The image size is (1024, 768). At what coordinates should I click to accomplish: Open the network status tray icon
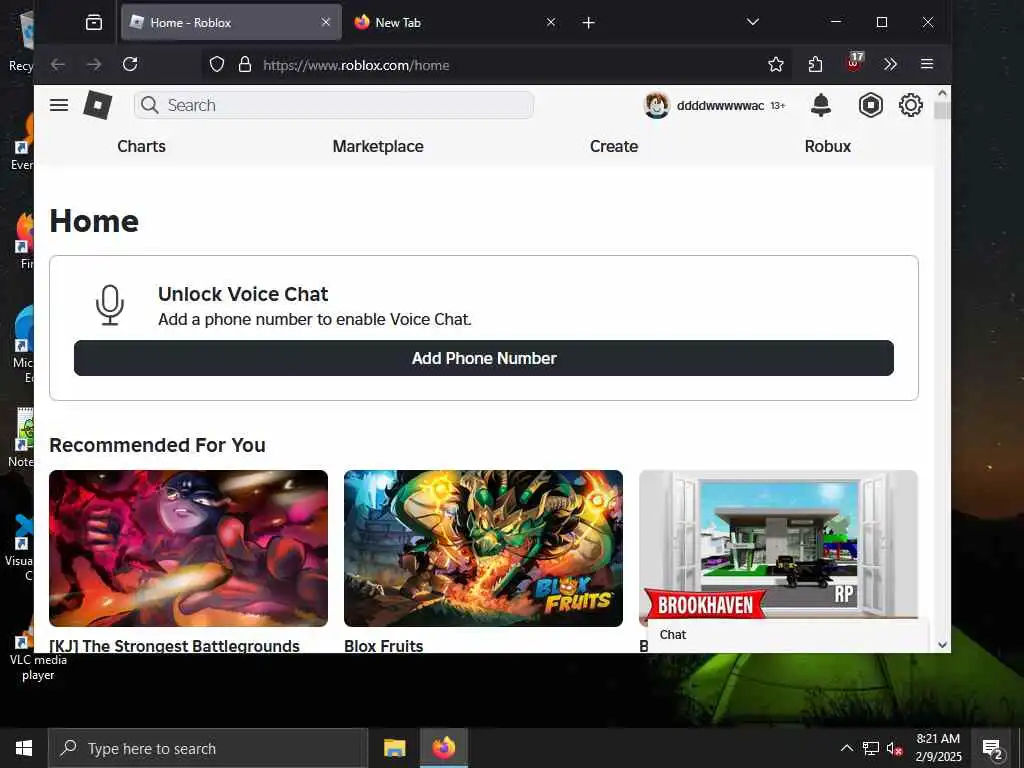click(871, 748)
